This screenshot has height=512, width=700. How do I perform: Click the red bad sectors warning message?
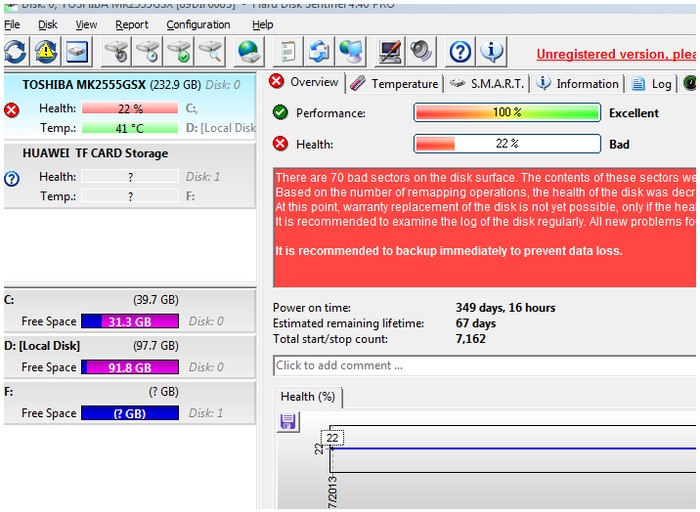click(x=485, y=228)
